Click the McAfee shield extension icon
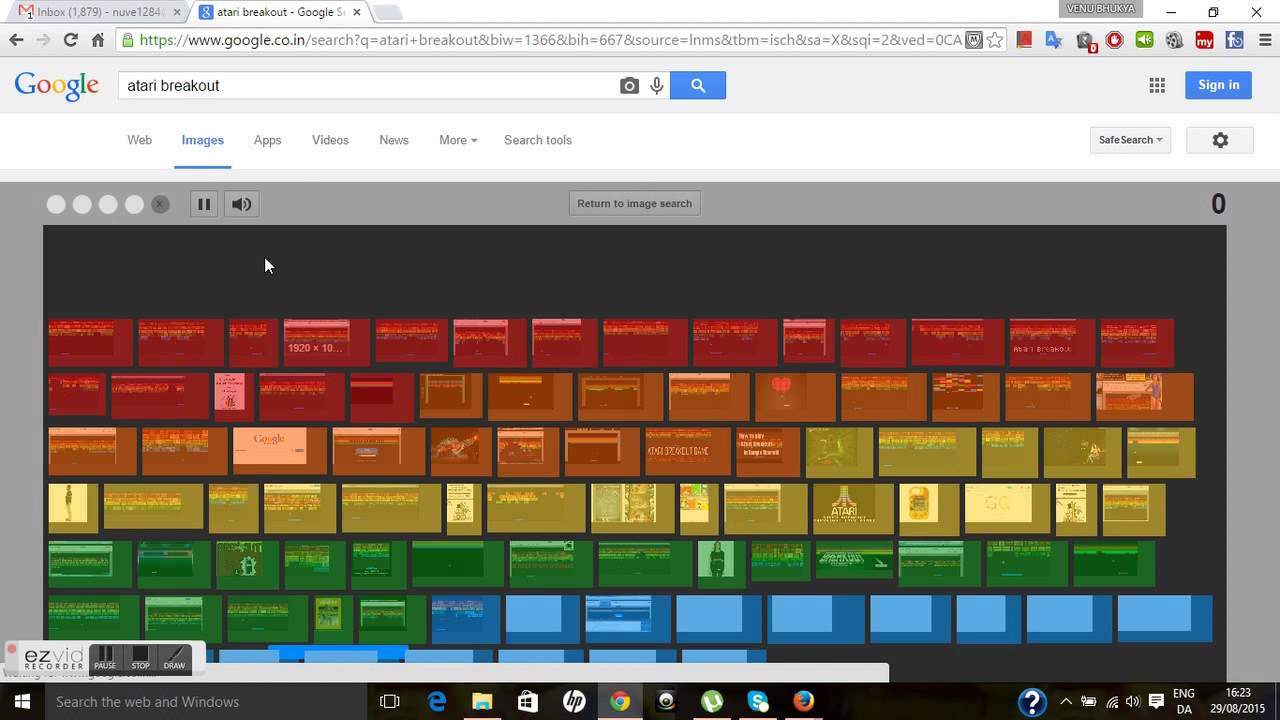Screen dimensions: 1280x720 point(973,40)
